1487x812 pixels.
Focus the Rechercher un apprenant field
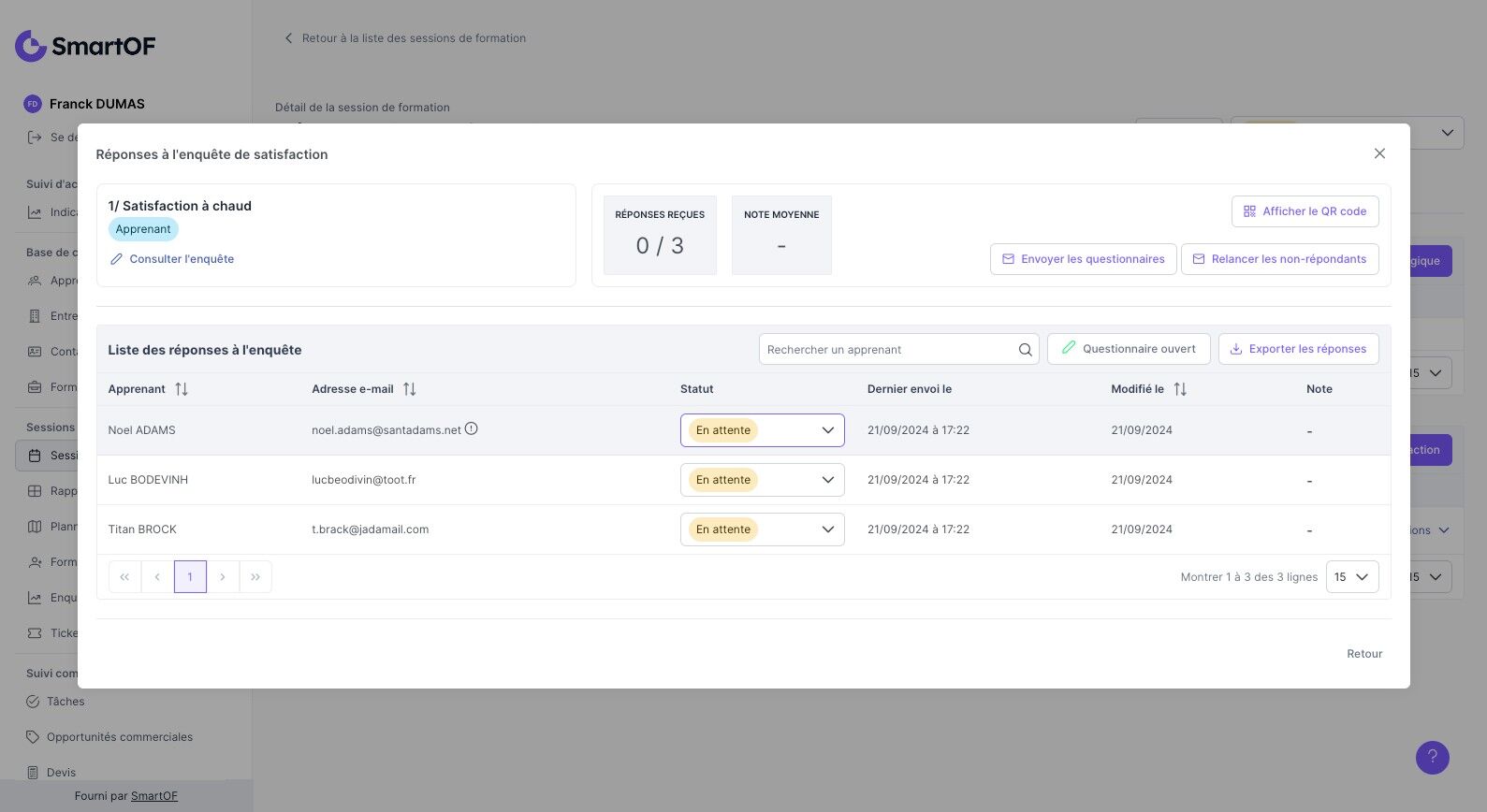point(889,350)
